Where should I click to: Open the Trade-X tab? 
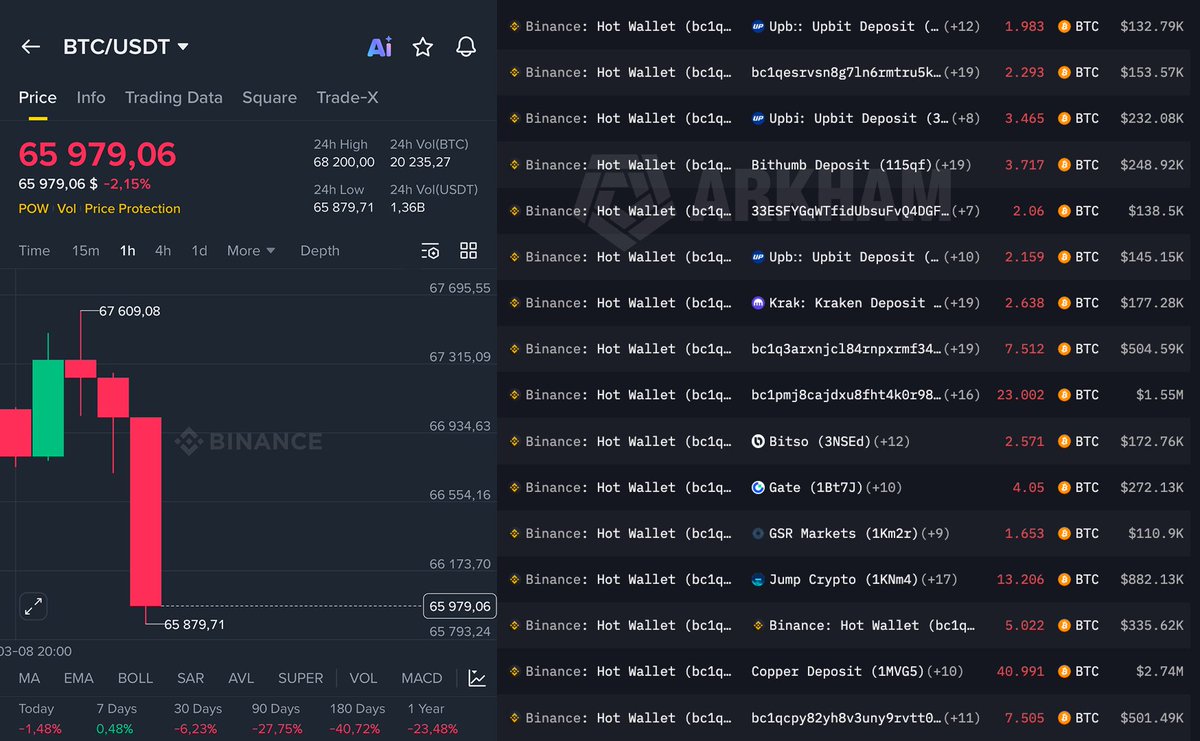coord(347,97)
